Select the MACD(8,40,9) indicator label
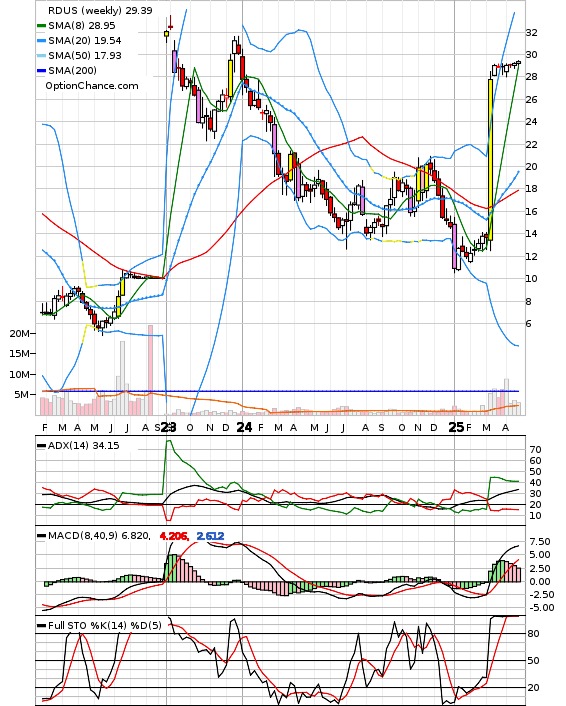 [99, 536]
